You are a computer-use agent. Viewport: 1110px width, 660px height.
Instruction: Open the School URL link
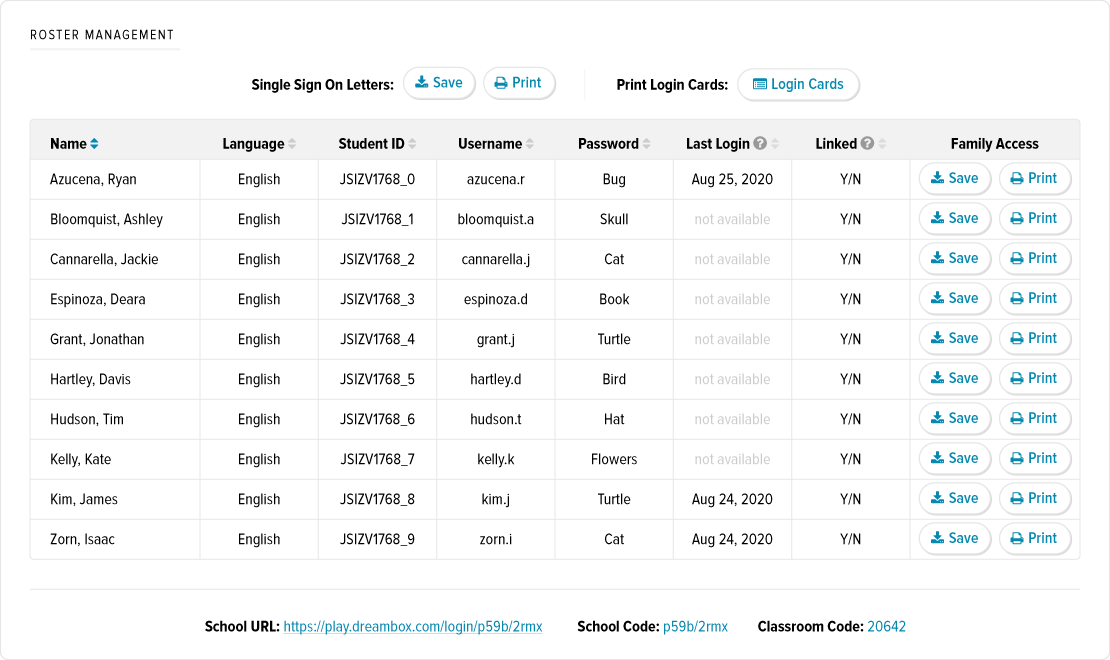[x=413, y=626]
